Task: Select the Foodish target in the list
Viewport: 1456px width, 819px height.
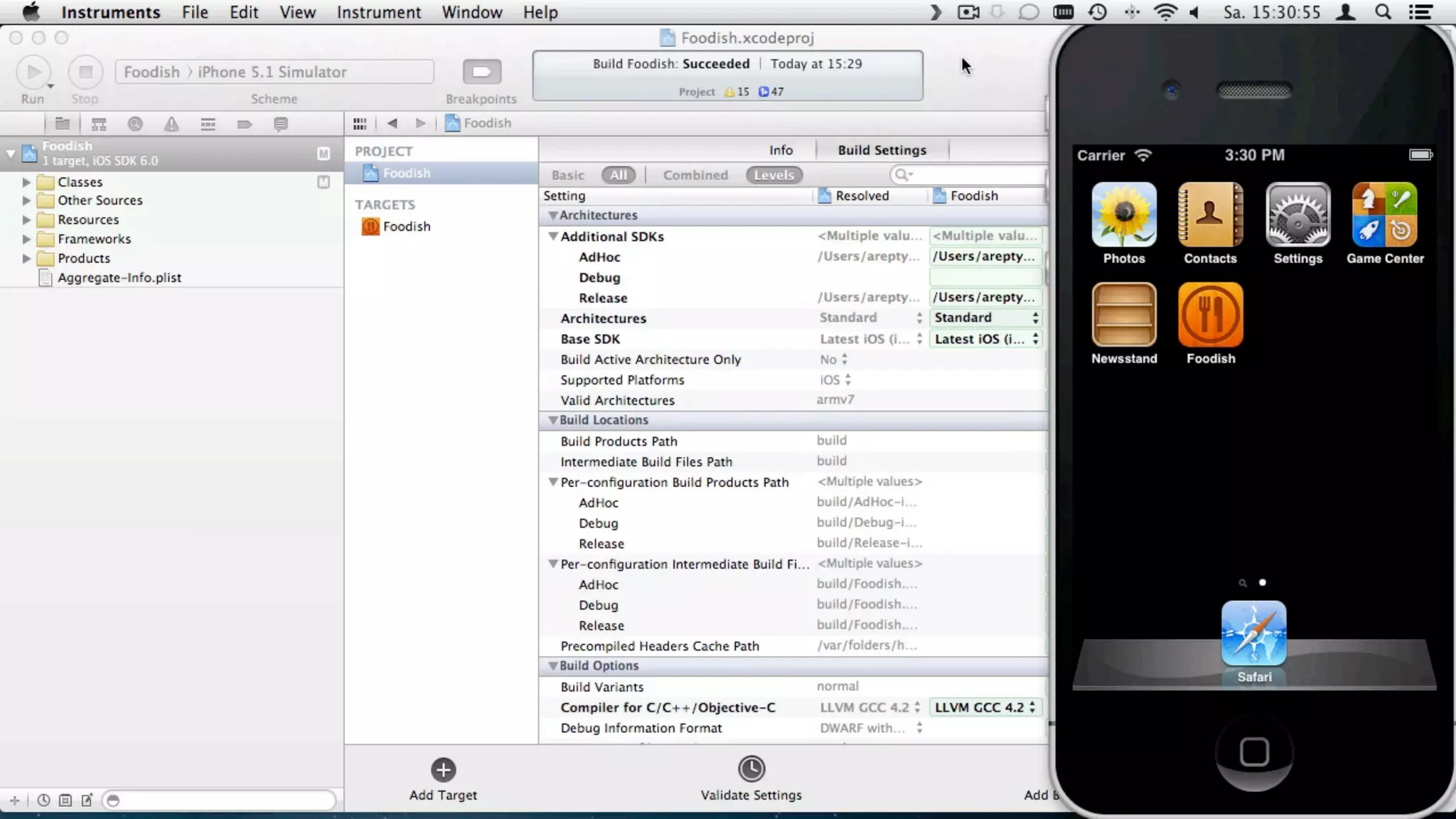Action: (406, 227)
